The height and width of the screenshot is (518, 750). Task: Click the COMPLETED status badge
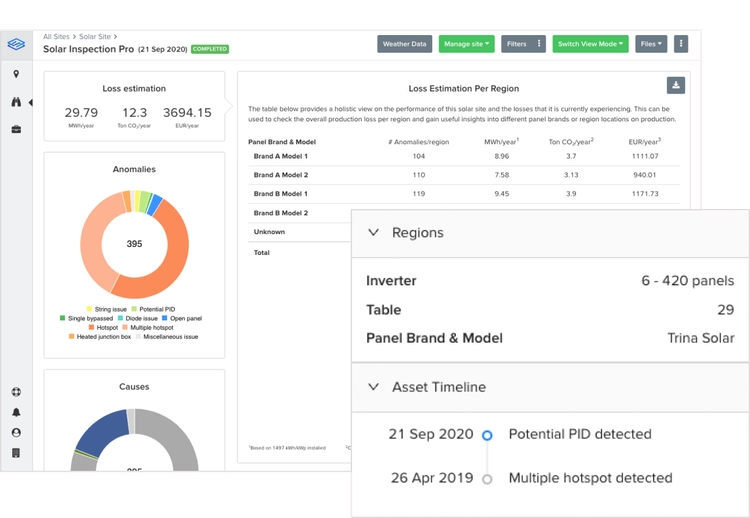coord(210,49)
